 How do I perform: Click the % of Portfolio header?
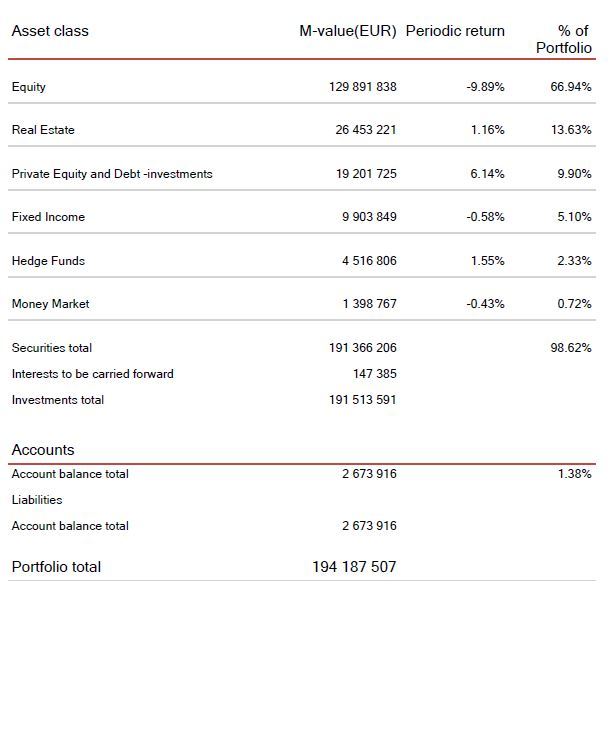[x=564, y=39]
